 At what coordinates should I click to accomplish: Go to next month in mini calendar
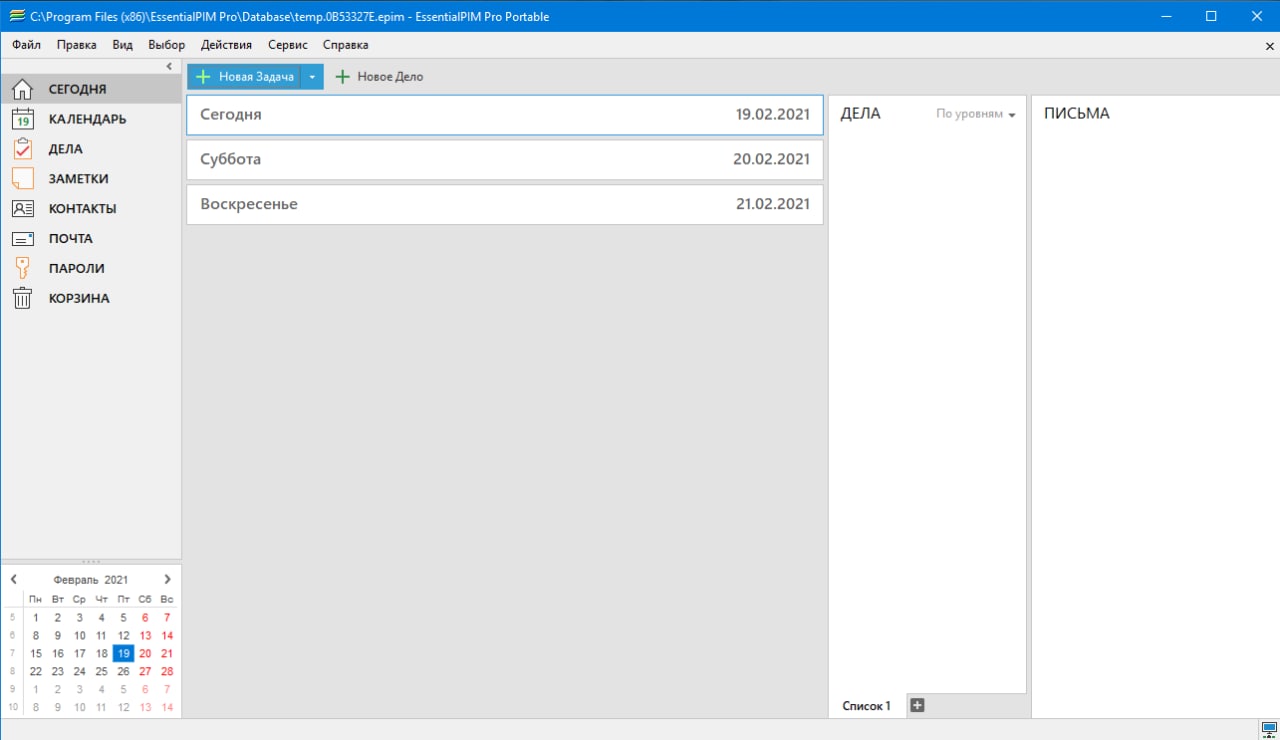[x=167, y=579]
